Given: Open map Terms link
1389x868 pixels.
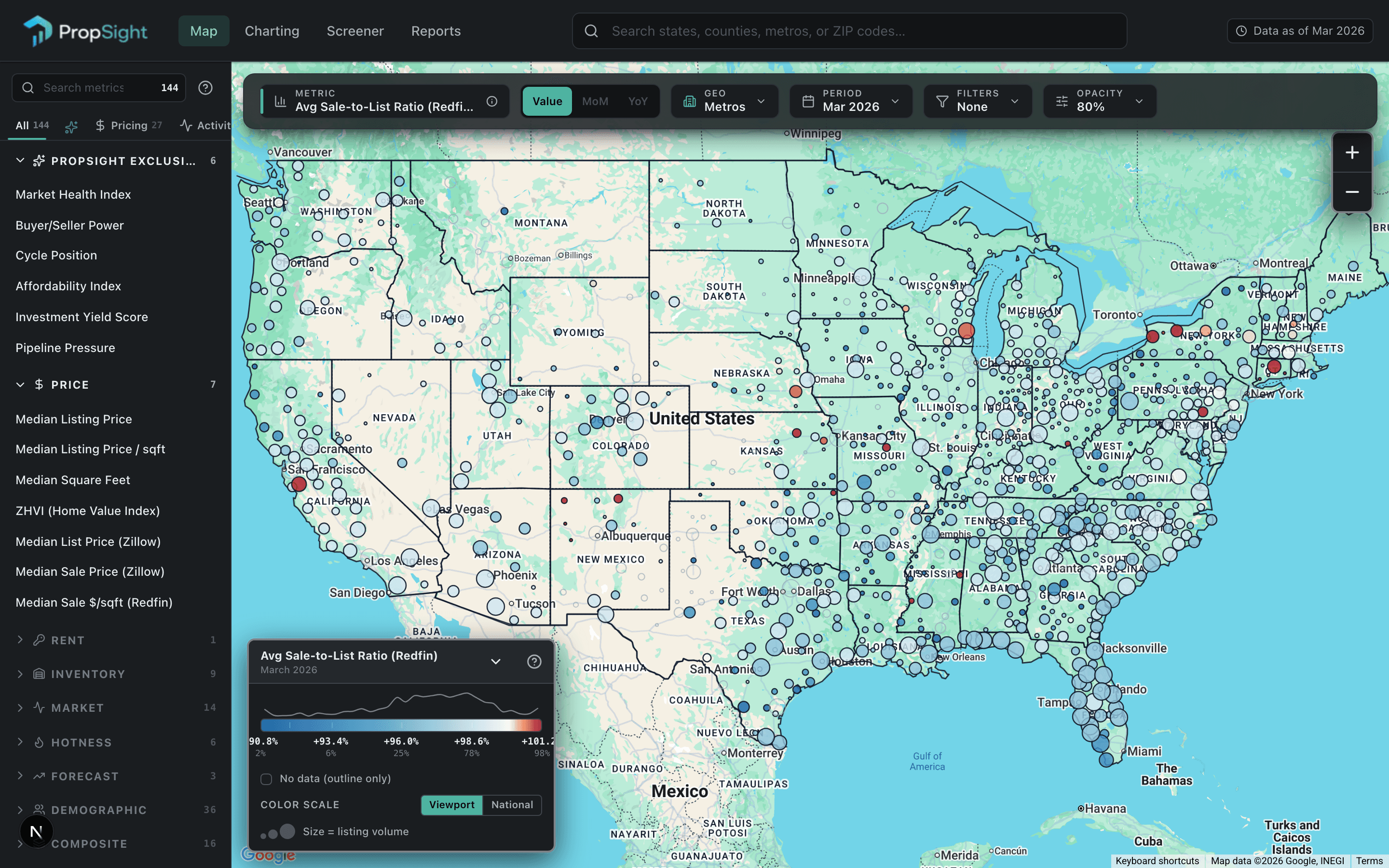Looking at the screenshot, I should pyautogui.click(x=1370, y=861).
